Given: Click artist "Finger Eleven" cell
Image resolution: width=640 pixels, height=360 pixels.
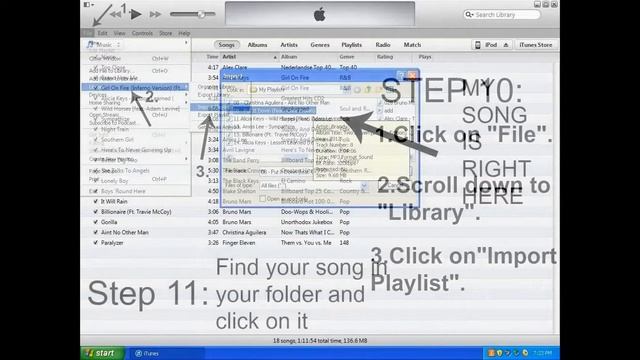Looking at the screenshot, I should 239,243.
